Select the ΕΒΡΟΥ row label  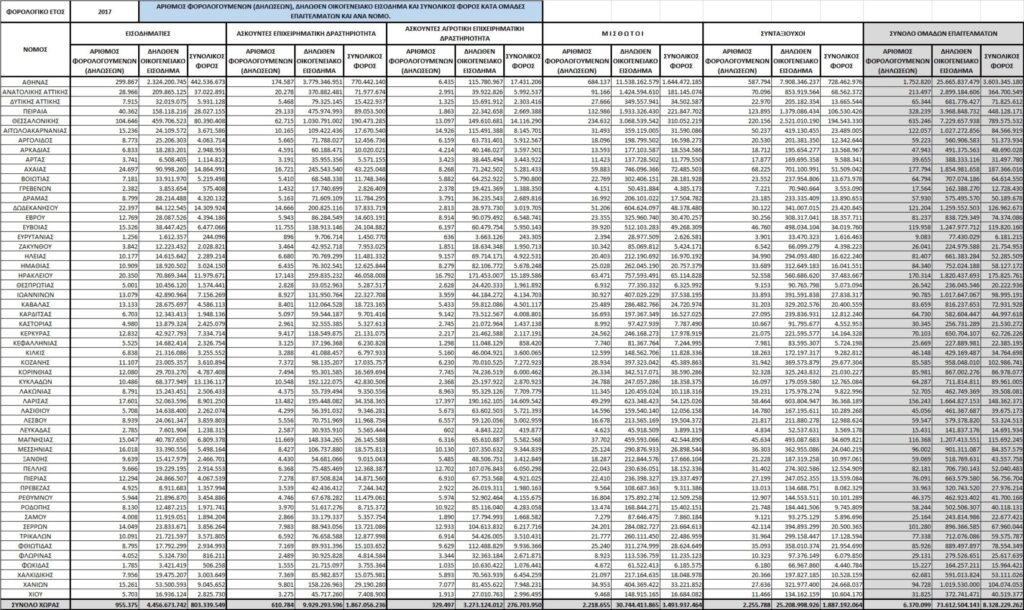pyautogui.click(x=35, y=217)
